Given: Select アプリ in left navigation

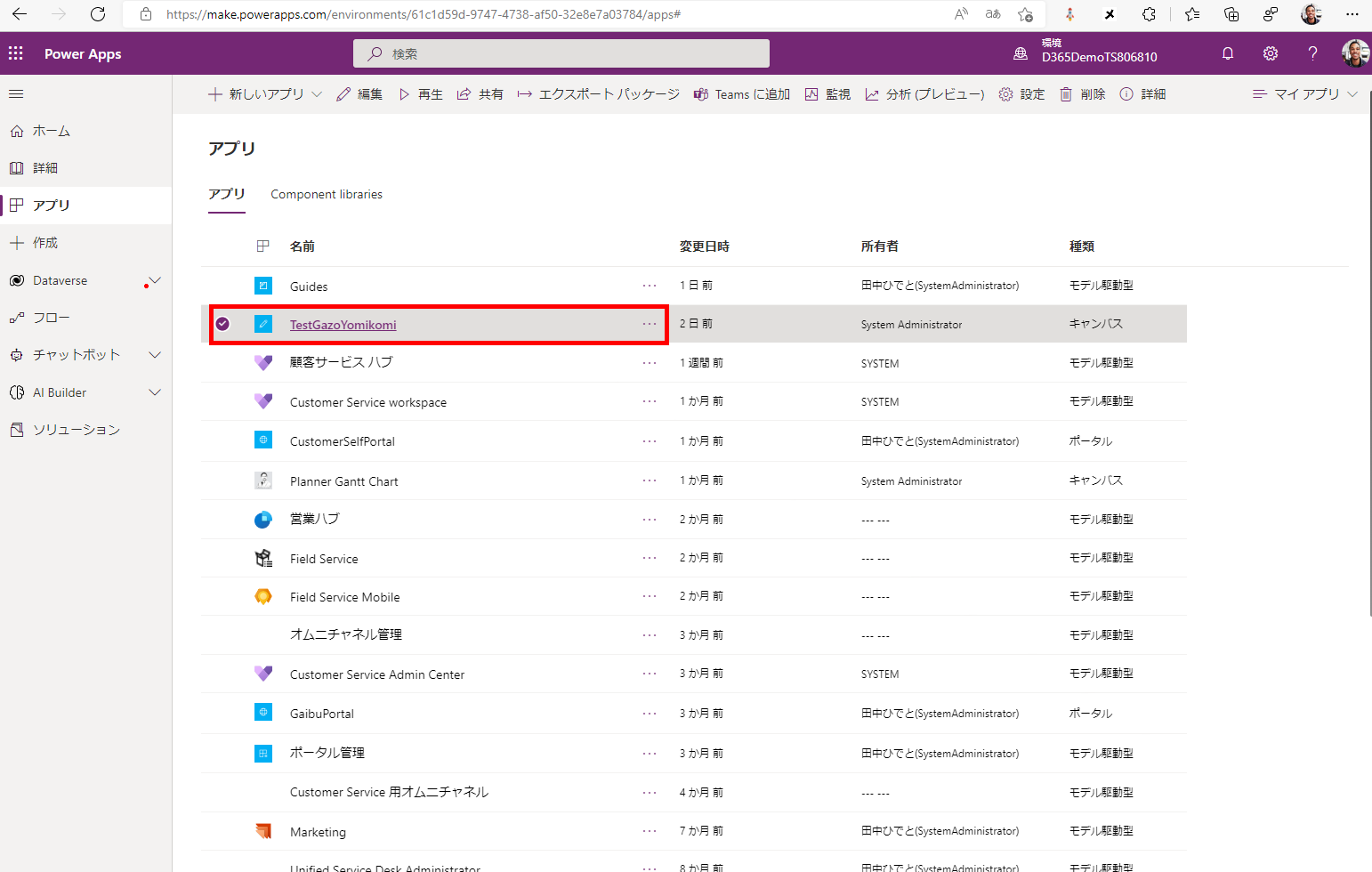Looking at the screenshot, I should 85,206.
